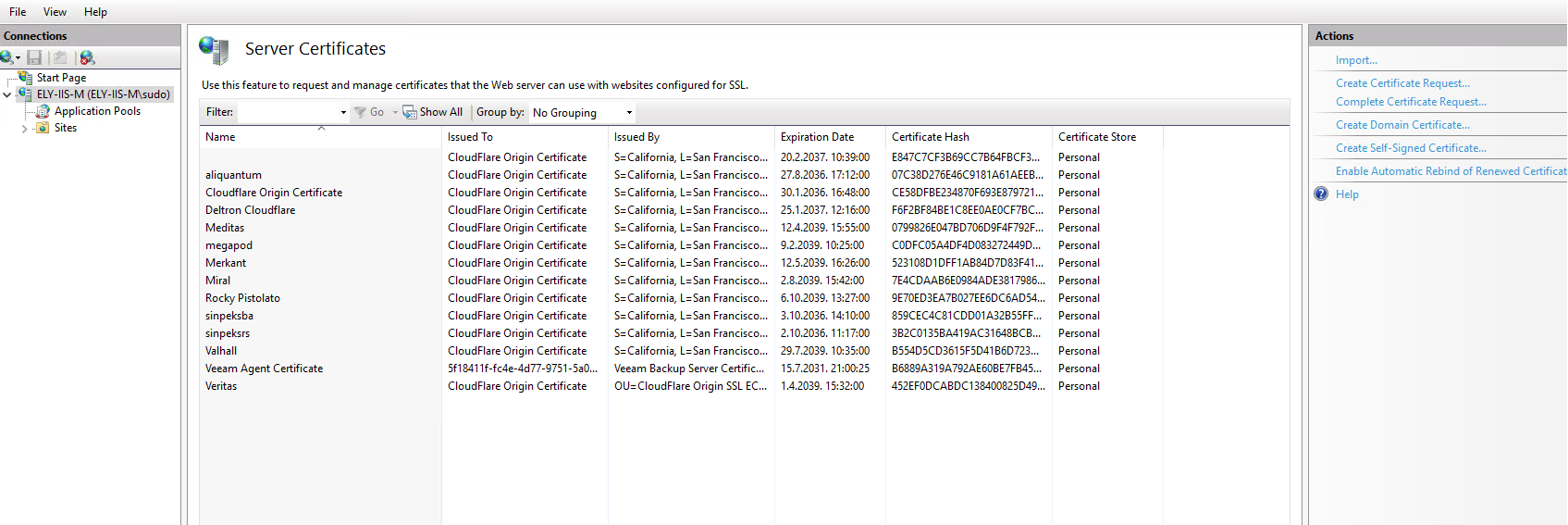Click the Application Pools icon in tree
Screen dimensions: 1568x525
point(43,111)
